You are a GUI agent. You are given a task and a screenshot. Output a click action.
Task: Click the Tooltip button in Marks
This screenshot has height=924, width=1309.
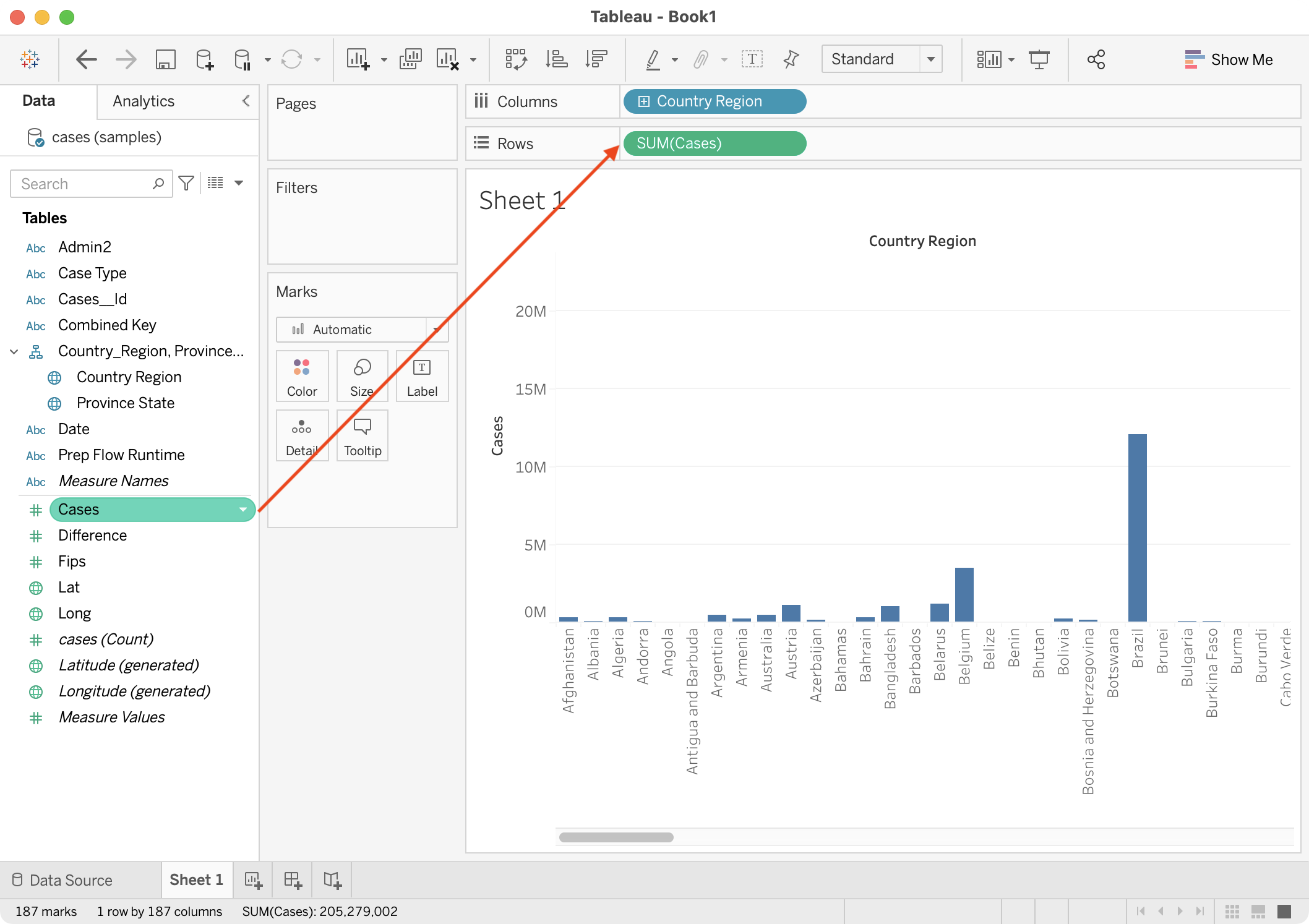[363, 436]
